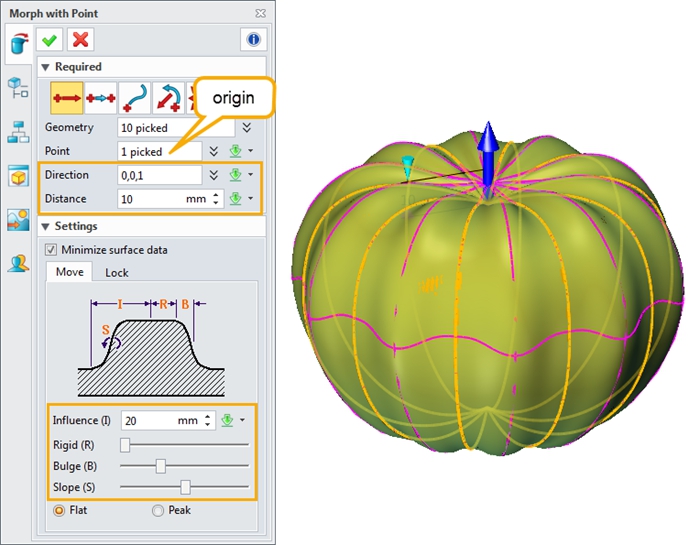Click green pick icon beside Point

click(x=235, y=151)
